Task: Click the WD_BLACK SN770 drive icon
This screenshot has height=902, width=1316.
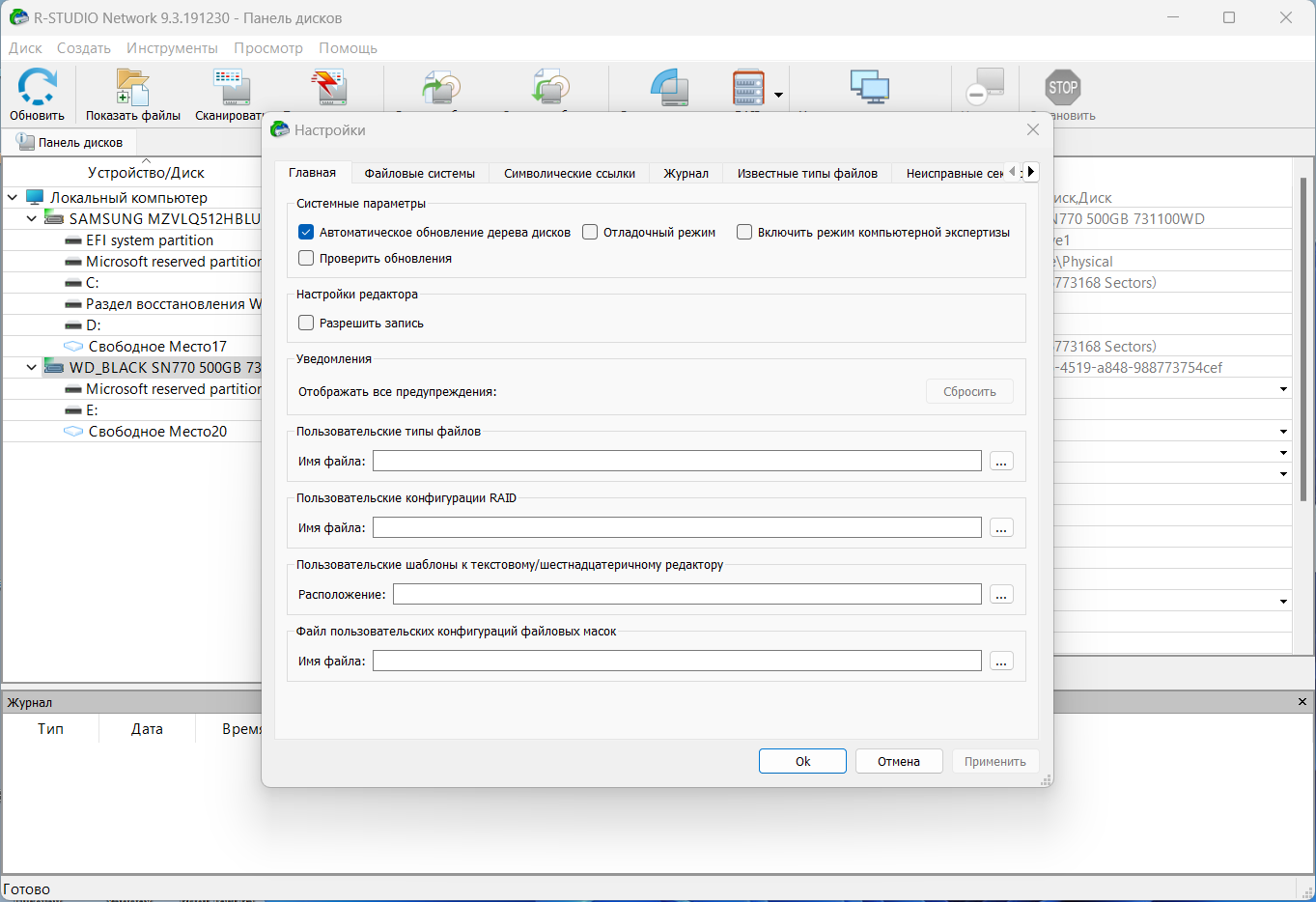Action: pyautogui.click(x=54, y=367)
